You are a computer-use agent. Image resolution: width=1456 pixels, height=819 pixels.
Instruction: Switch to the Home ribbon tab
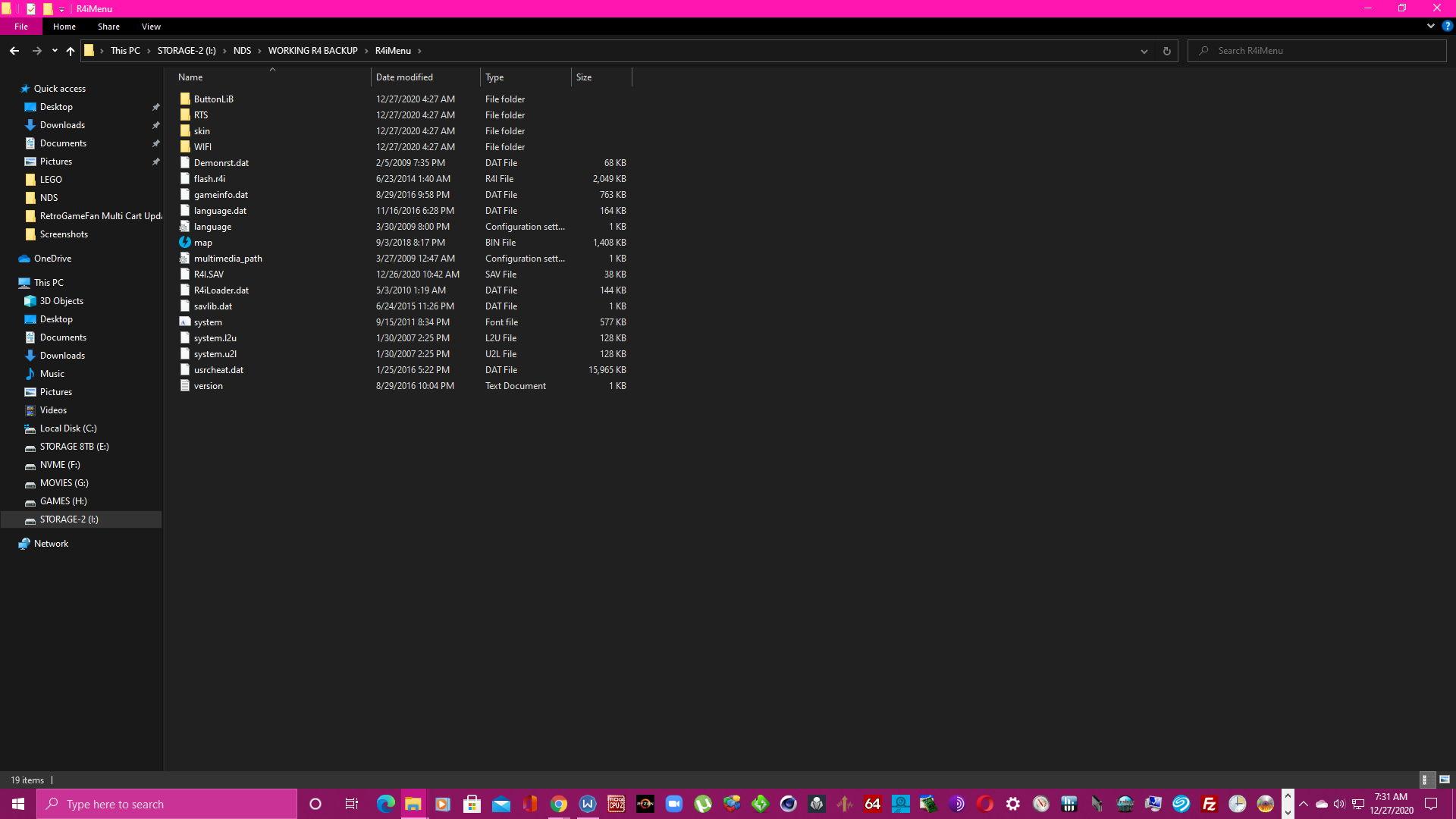64,27
